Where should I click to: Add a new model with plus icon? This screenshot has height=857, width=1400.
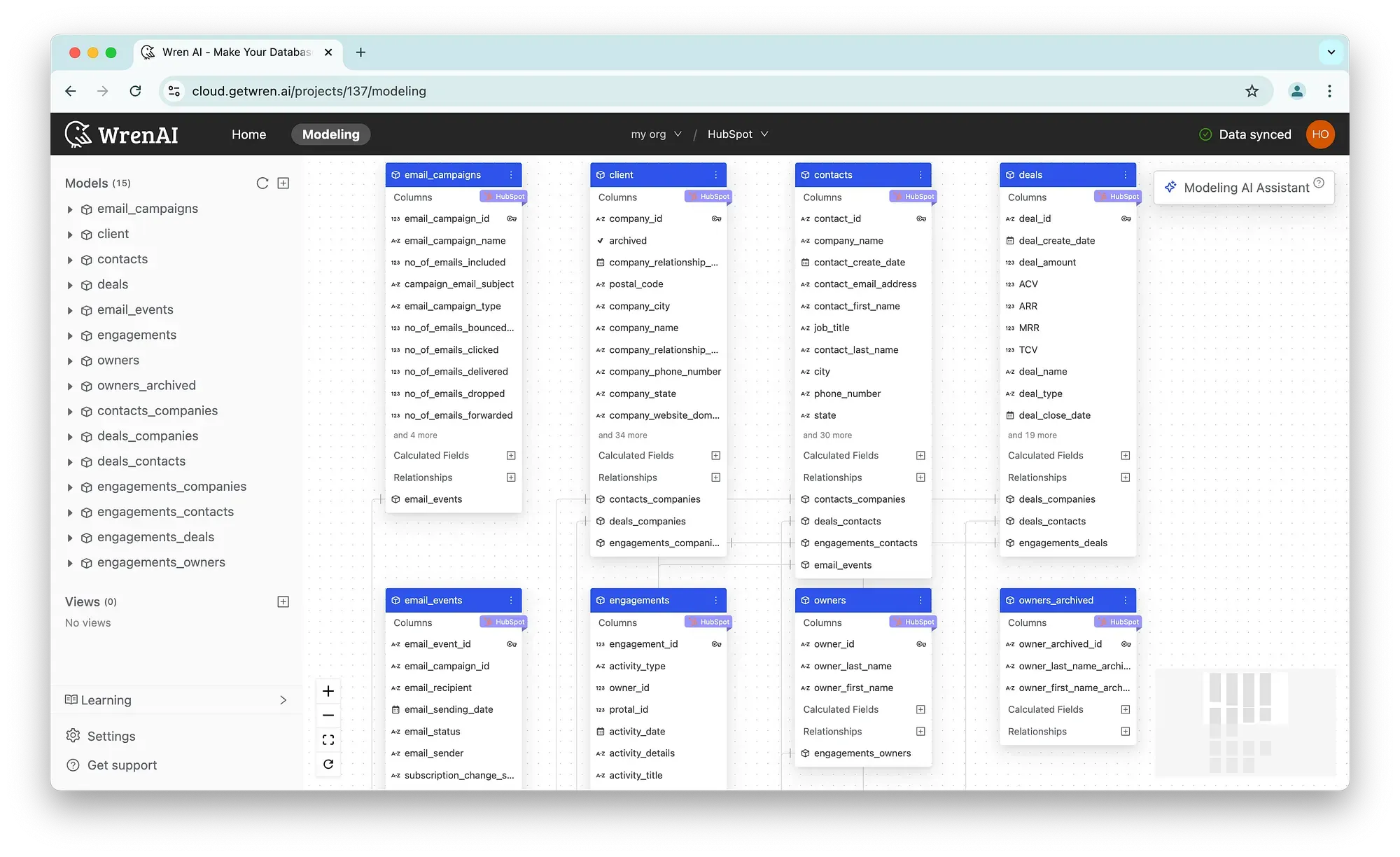point(283,183)
